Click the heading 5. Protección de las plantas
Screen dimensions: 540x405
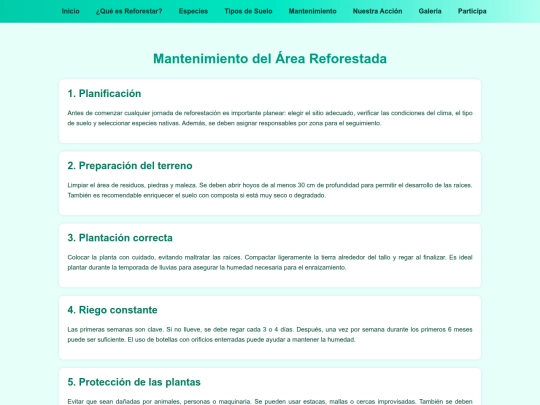[x=134, y=382]
